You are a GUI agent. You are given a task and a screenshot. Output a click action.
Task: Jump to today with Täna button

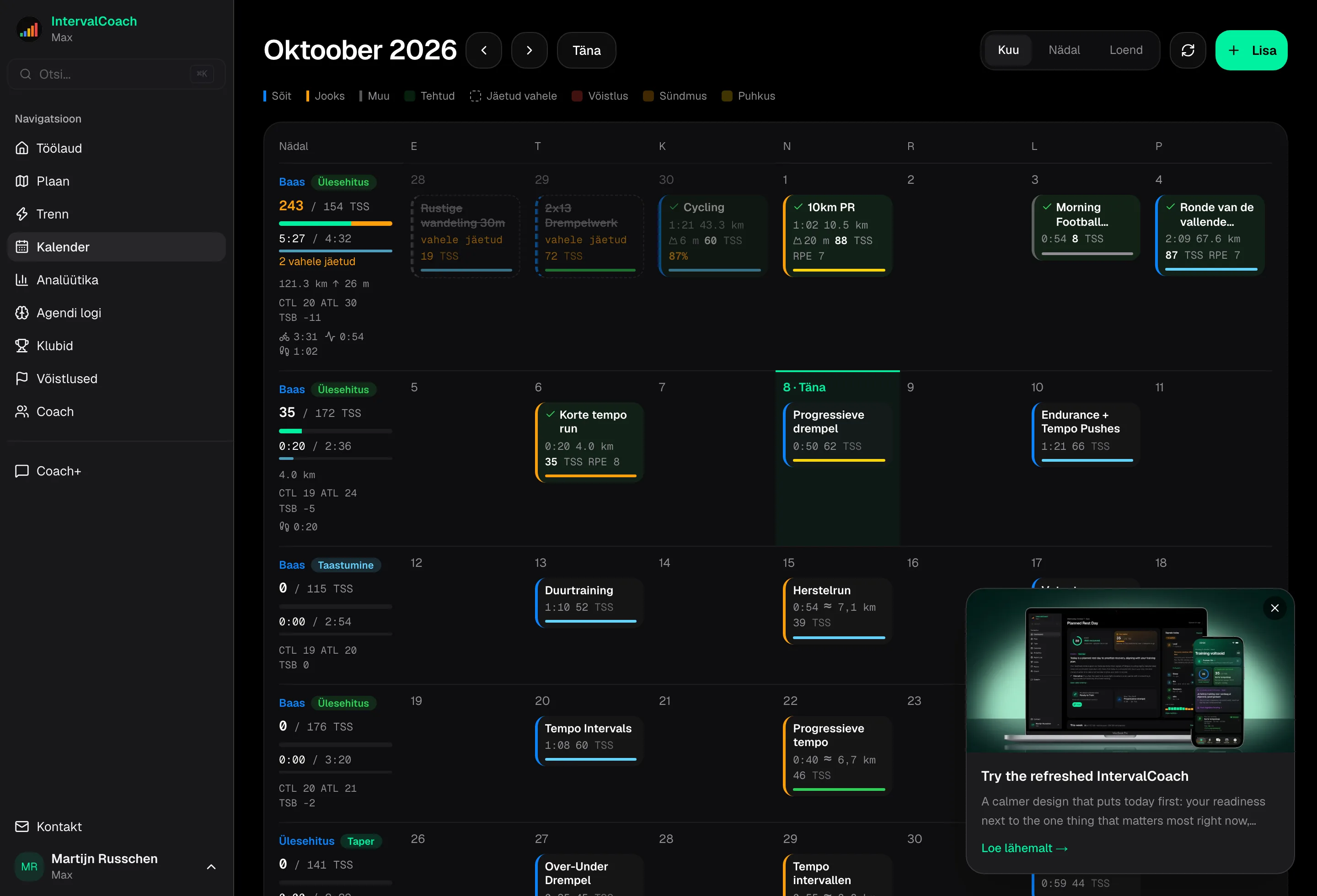coord(587,50)
